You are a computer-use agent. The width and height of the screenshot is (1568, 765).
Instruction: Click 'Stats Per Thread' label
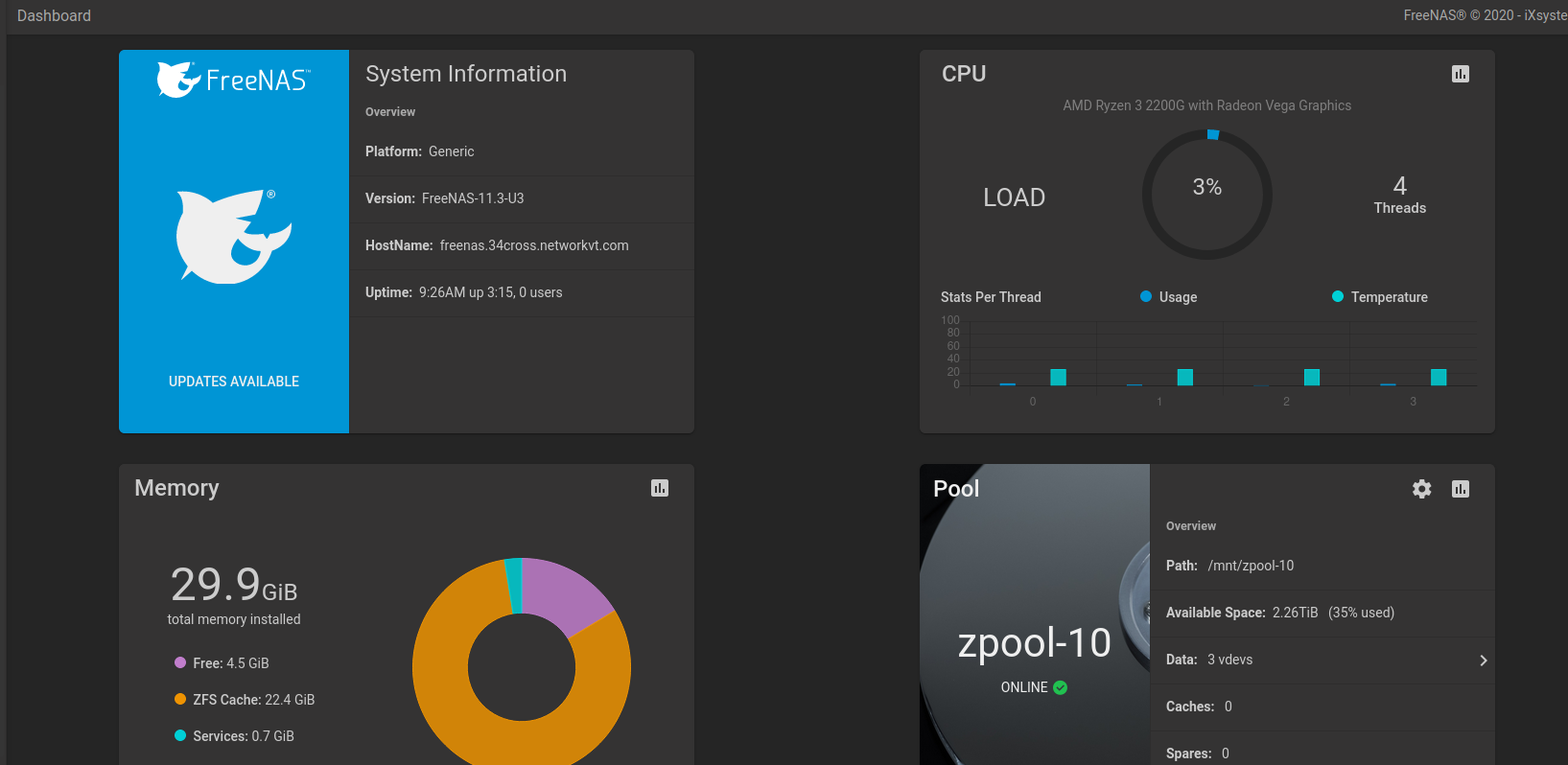pos(991,297)
